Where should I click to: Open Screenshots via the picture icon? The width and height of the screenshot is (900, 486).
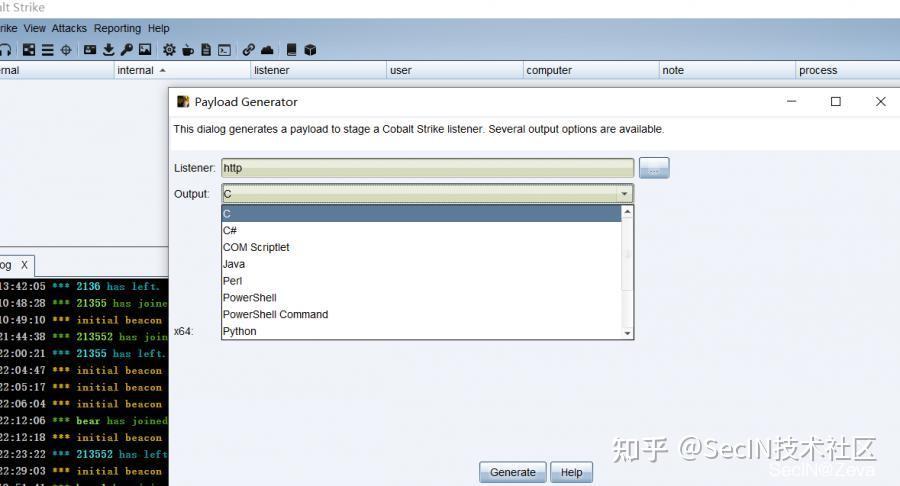145,50
